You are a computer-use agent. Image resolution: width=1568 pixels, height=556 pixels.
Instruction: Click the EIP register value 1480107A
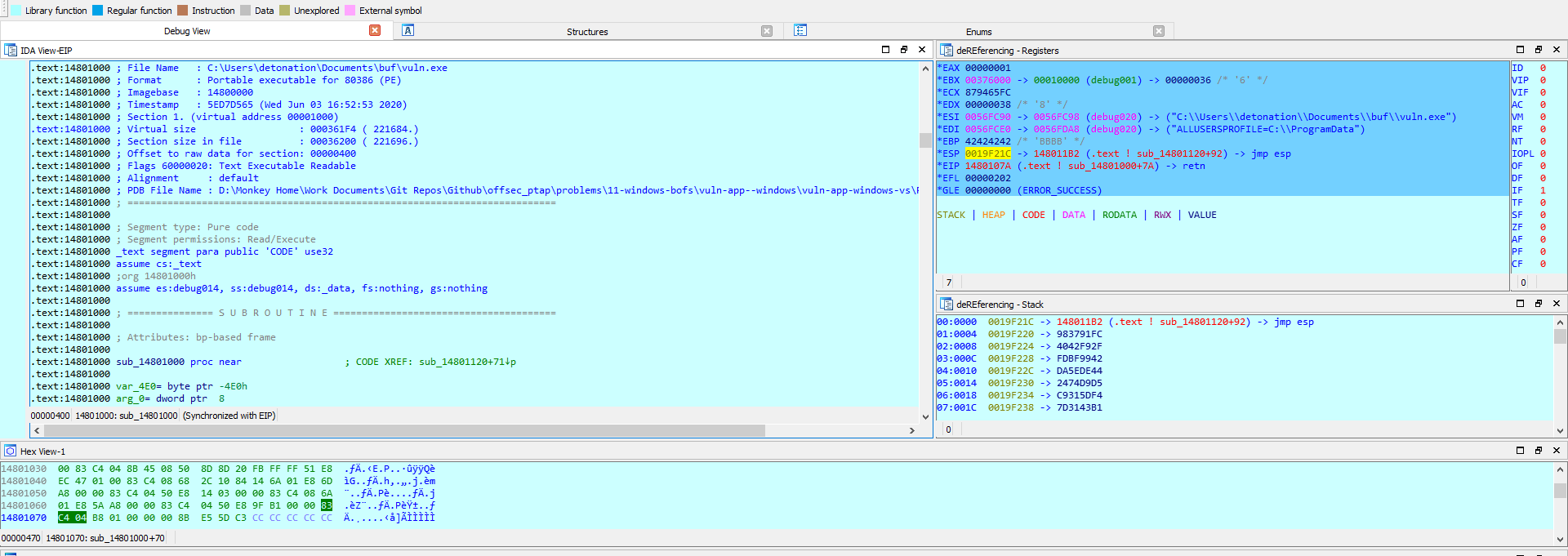click(987, 166)
